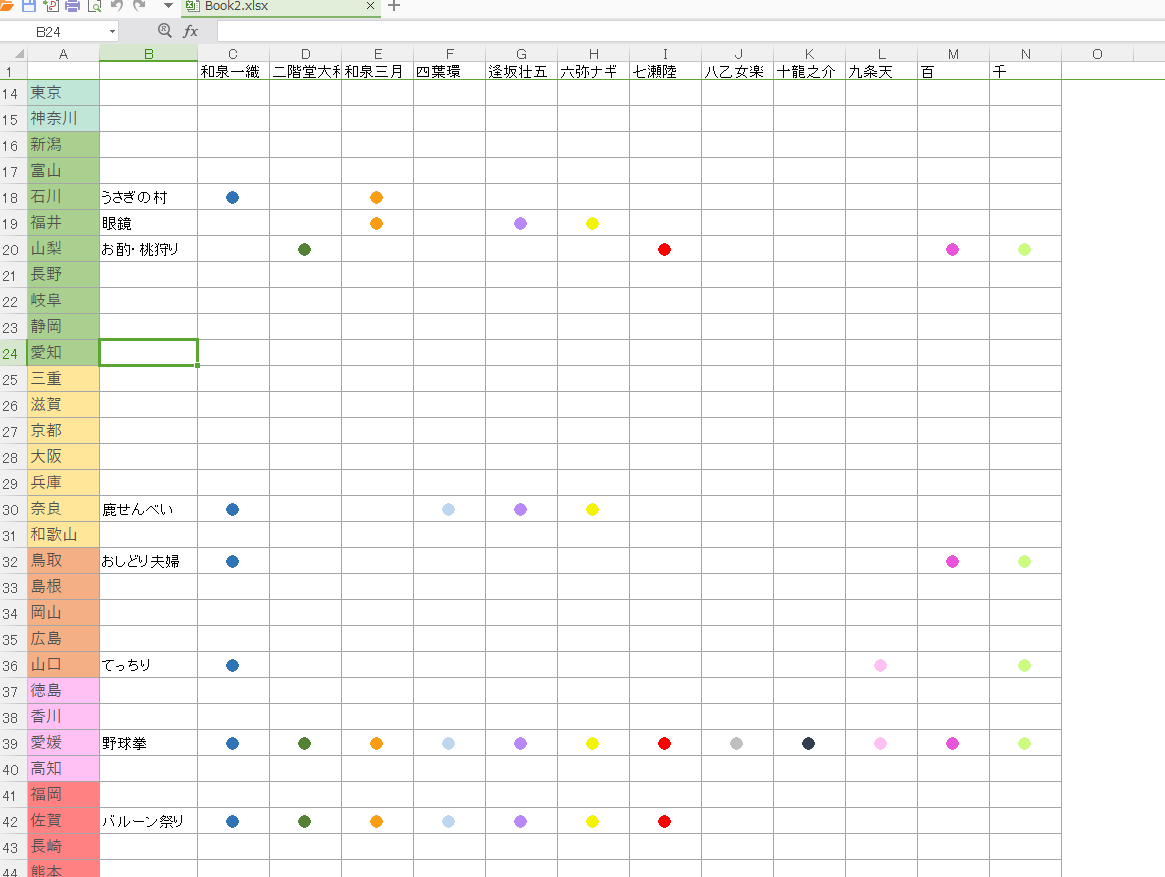
Task: Select column B header
Action: click(149, 54)
